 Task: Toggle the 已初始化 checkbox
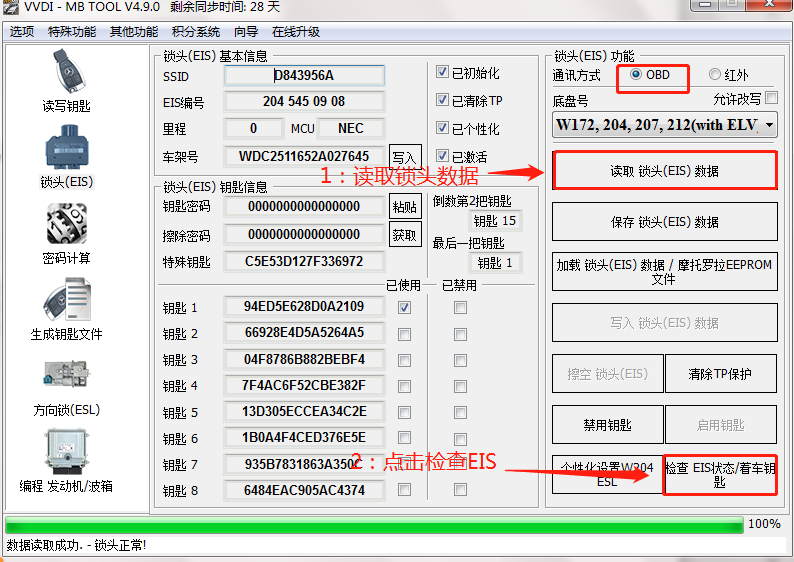point(442,72)
